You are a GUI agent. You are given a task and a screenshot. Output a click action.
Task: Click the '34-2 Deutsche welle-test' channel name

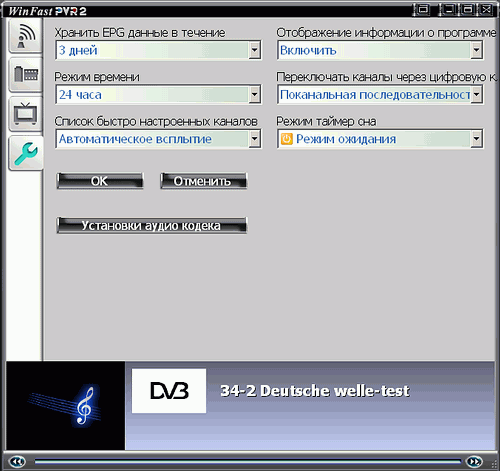tap(315, 391)
